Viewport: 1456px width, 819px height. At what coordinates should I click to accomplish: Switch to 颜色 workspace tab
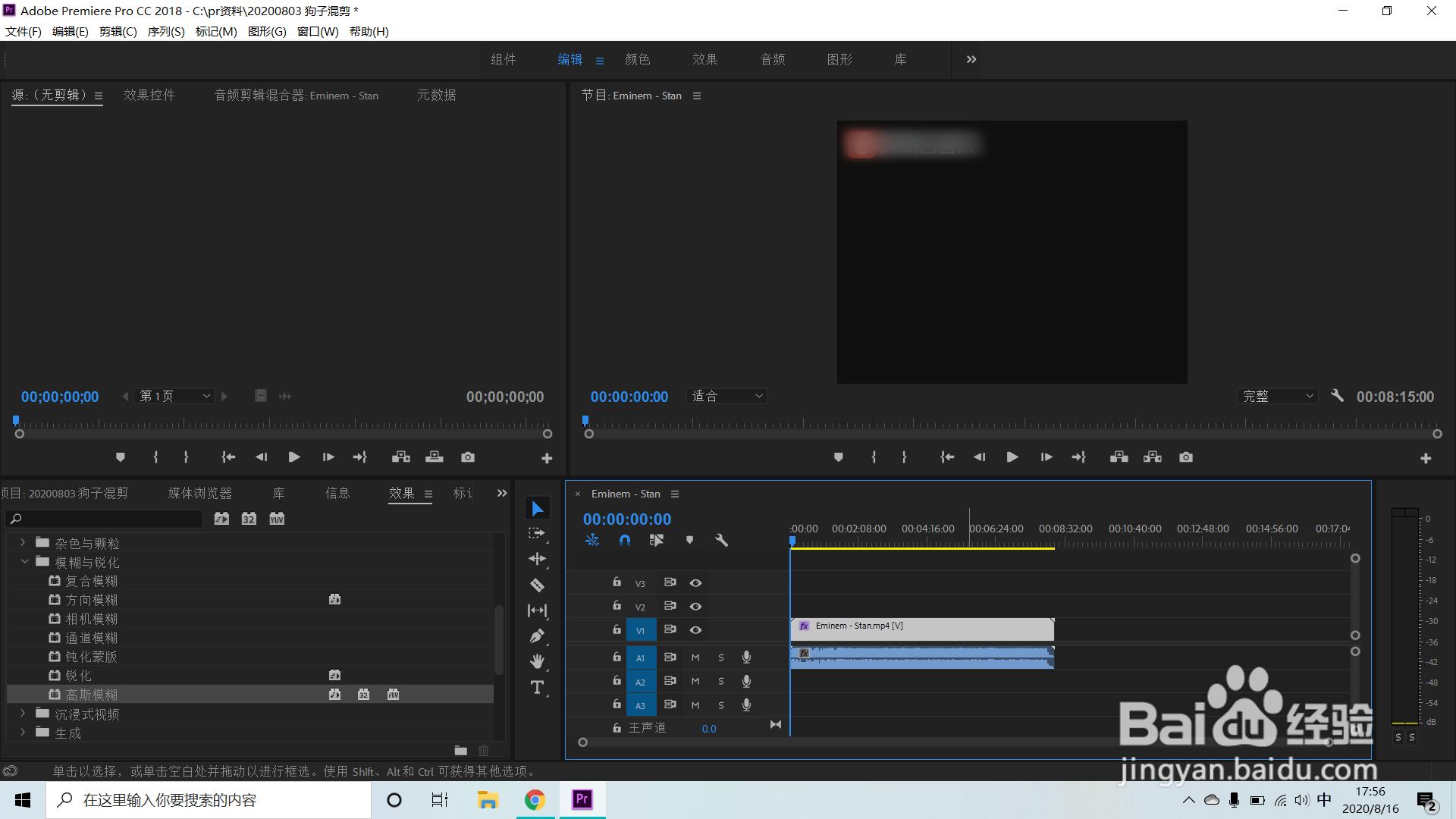(638, 59)
